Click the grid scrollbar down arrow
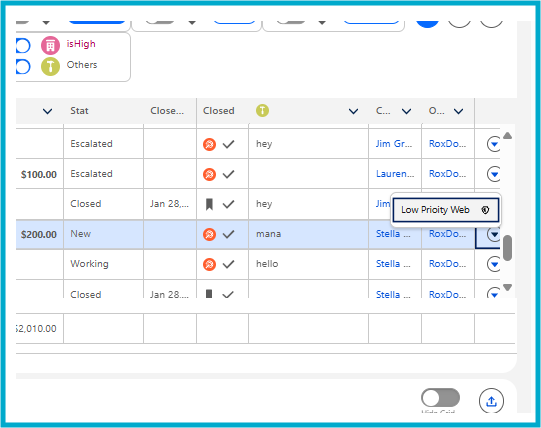Image resolution: width=541 pixels, height=428 pixels. [507, 287]
